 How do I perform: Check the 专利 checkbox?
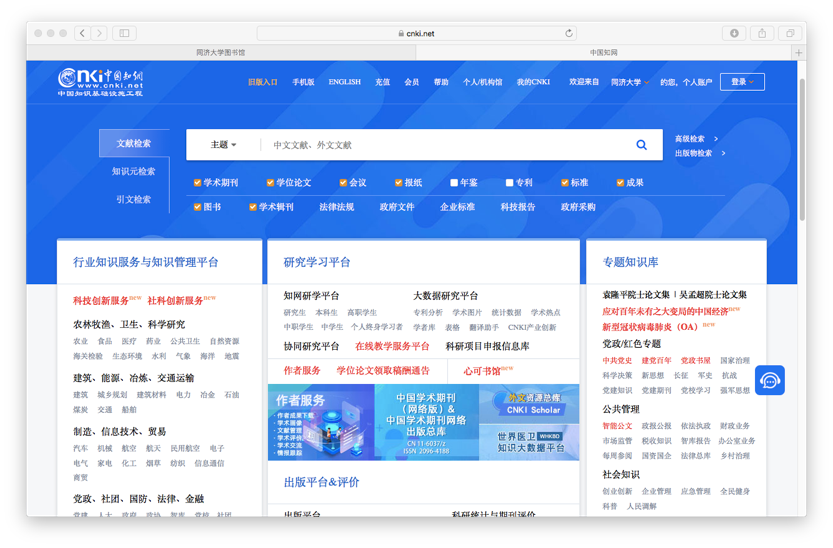pos(509,183)
